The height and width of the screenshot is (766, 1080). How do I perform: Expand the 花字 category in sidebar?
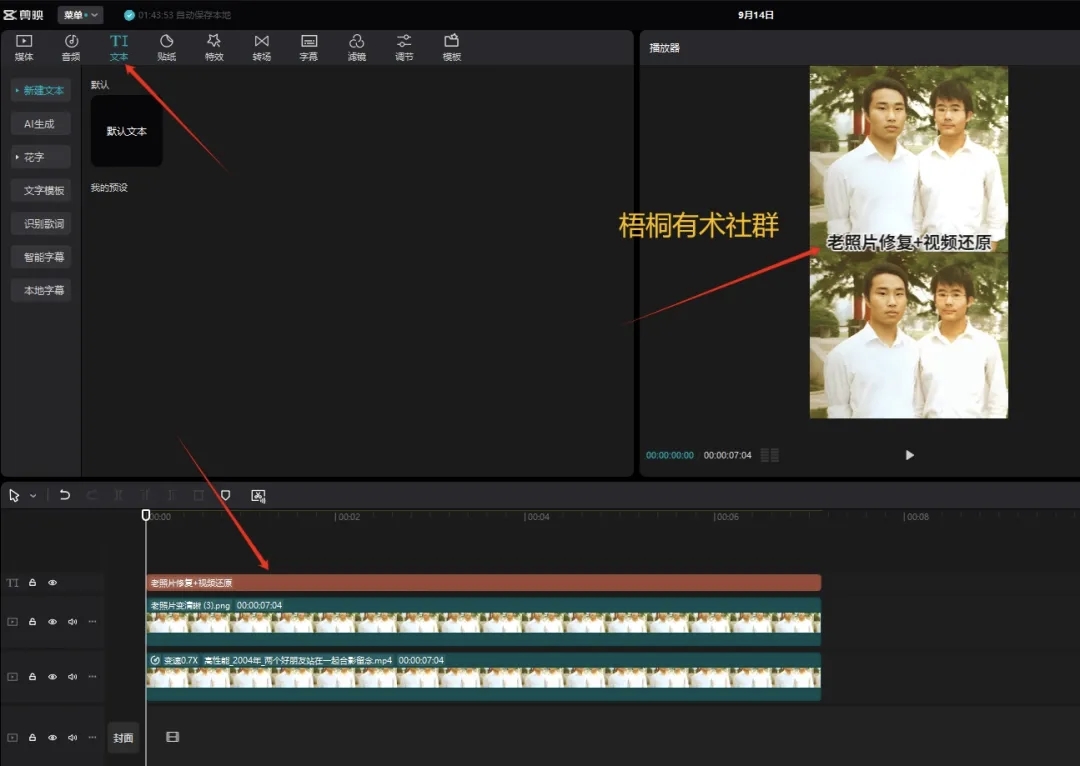click(x=41, y=157)
